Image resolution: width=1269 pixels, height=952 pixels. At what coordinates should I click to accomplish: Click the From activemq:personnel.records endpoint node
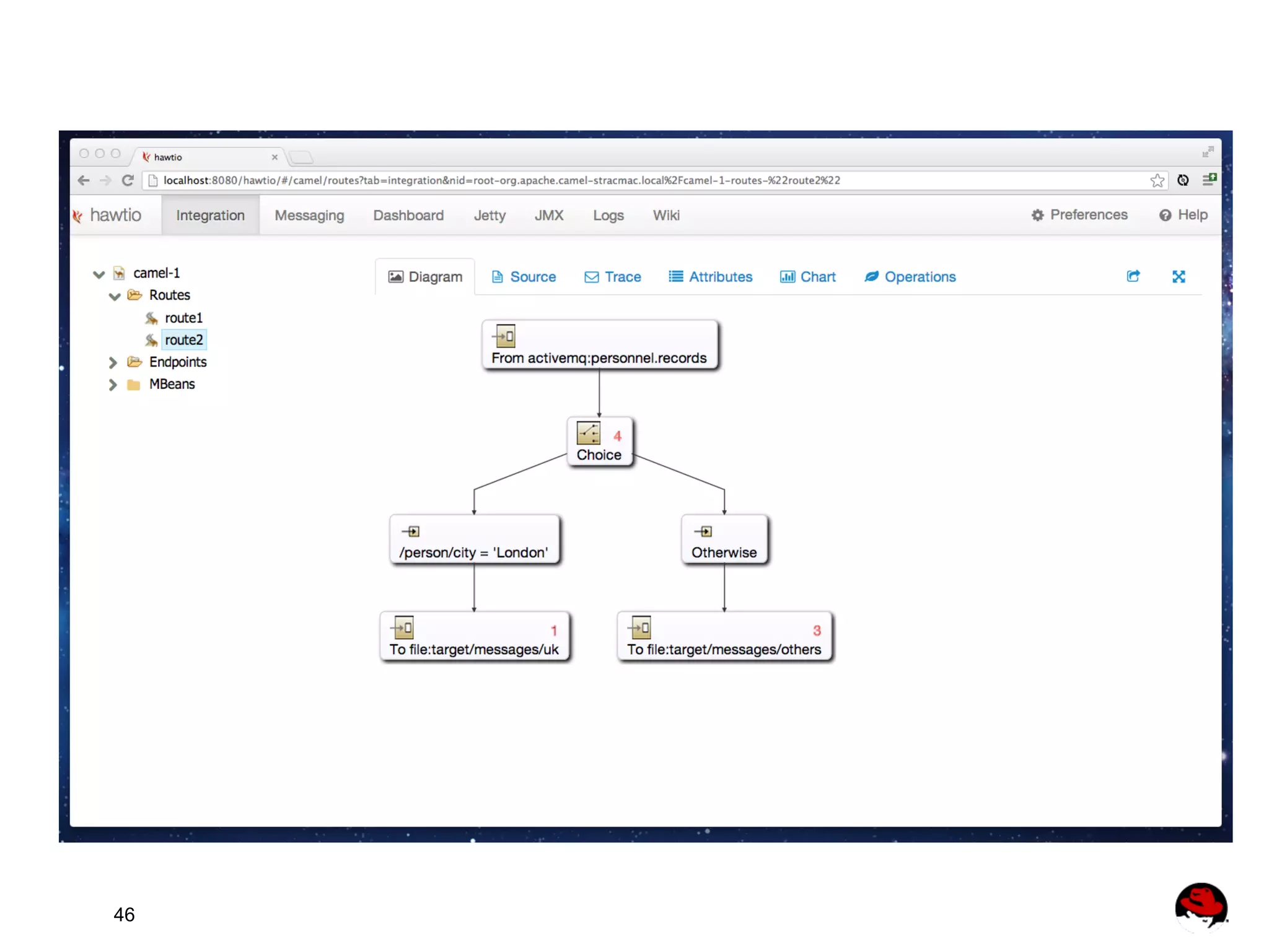599,346
